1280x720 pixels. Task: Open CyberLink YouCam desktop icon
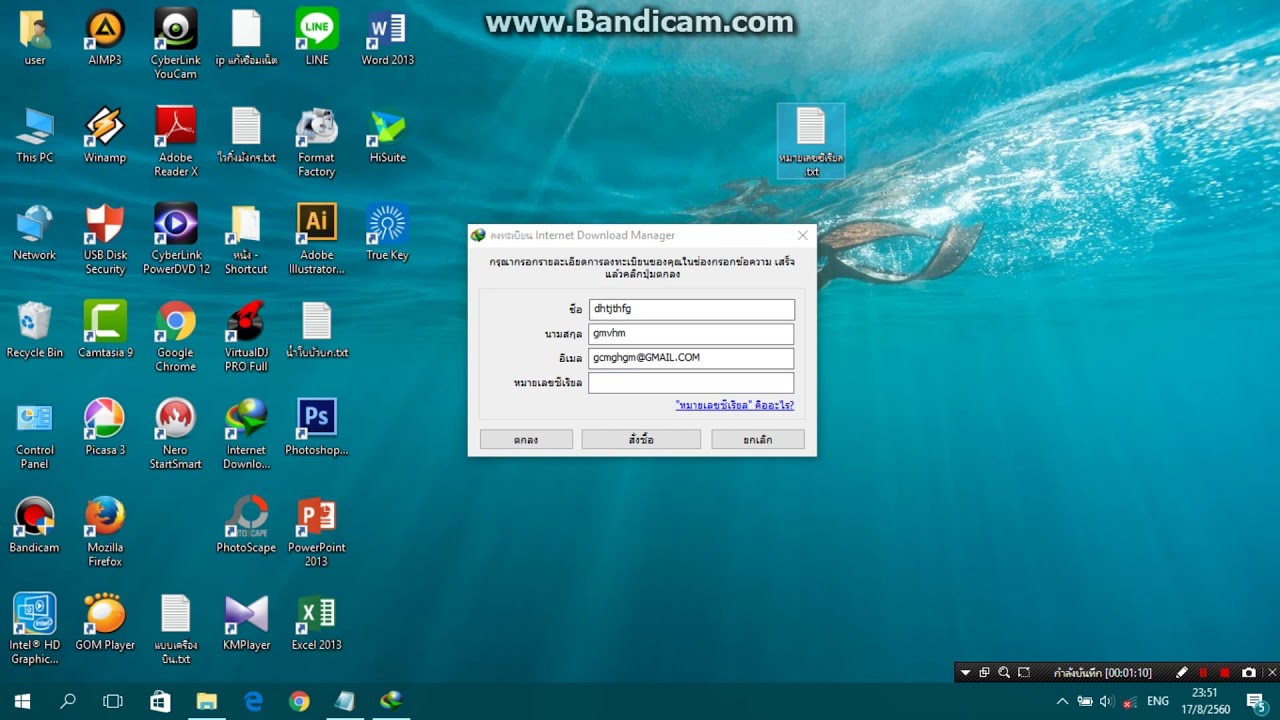click(175, 45)
